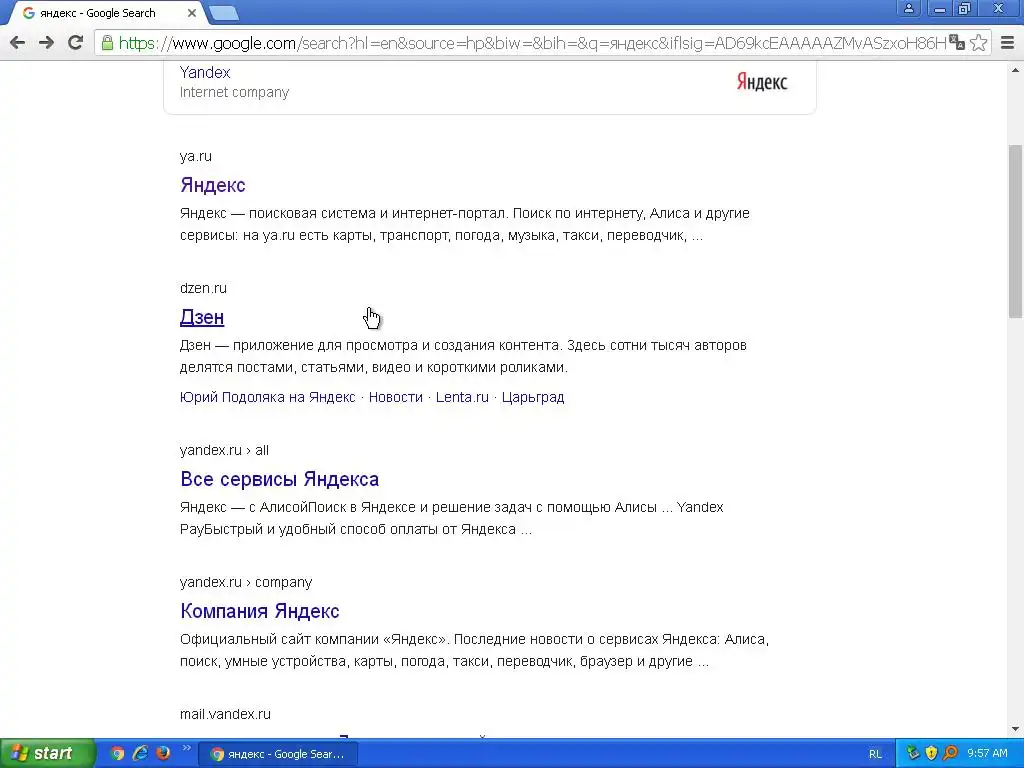Screen dimensions: 1024x768
Task: Open the Юрий Подоляка на Яндекс sublink
Action: pyautogui.click(x=267, y=397)
